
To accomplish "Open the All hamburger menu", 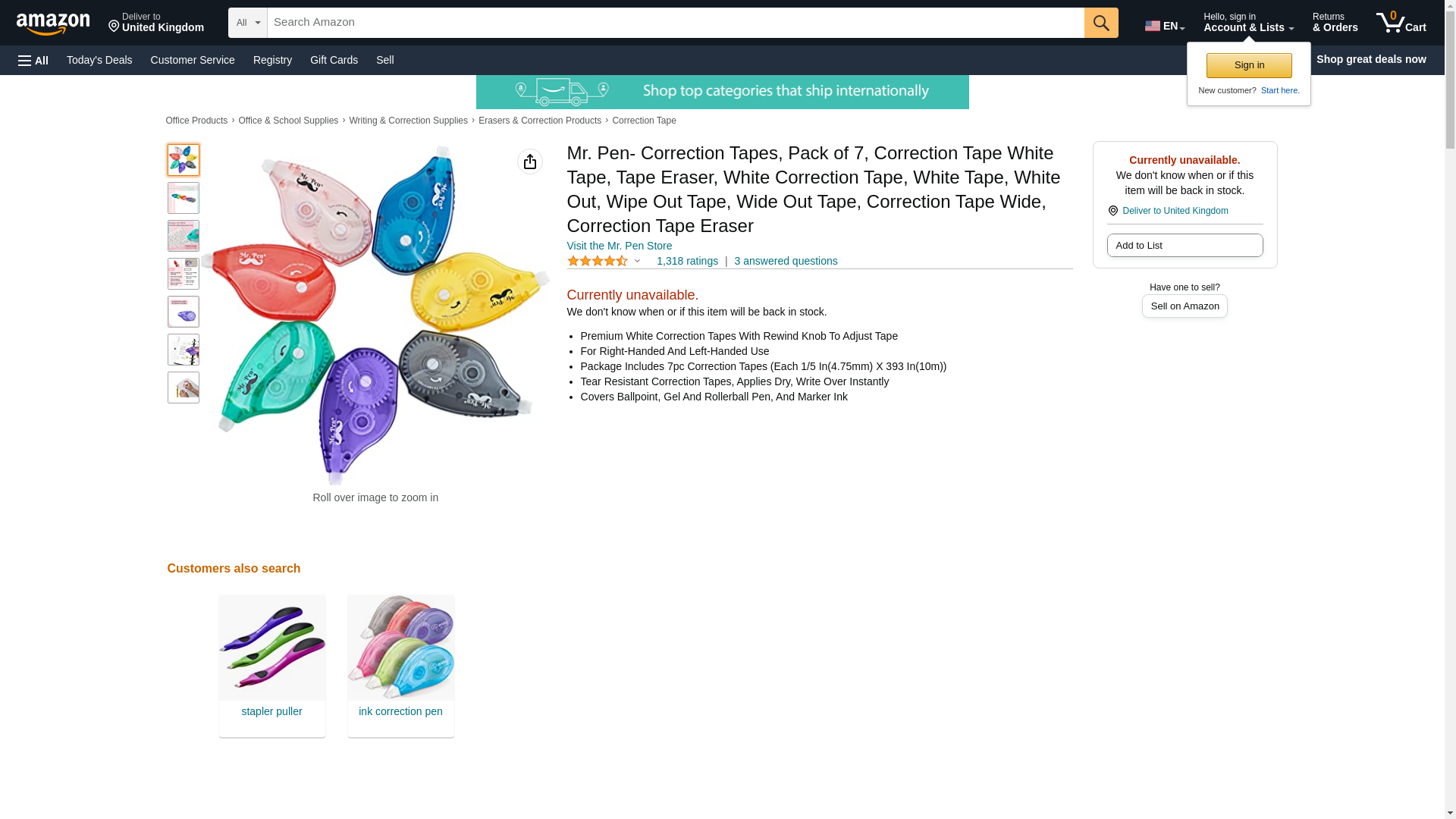I will tap(33, 61).
